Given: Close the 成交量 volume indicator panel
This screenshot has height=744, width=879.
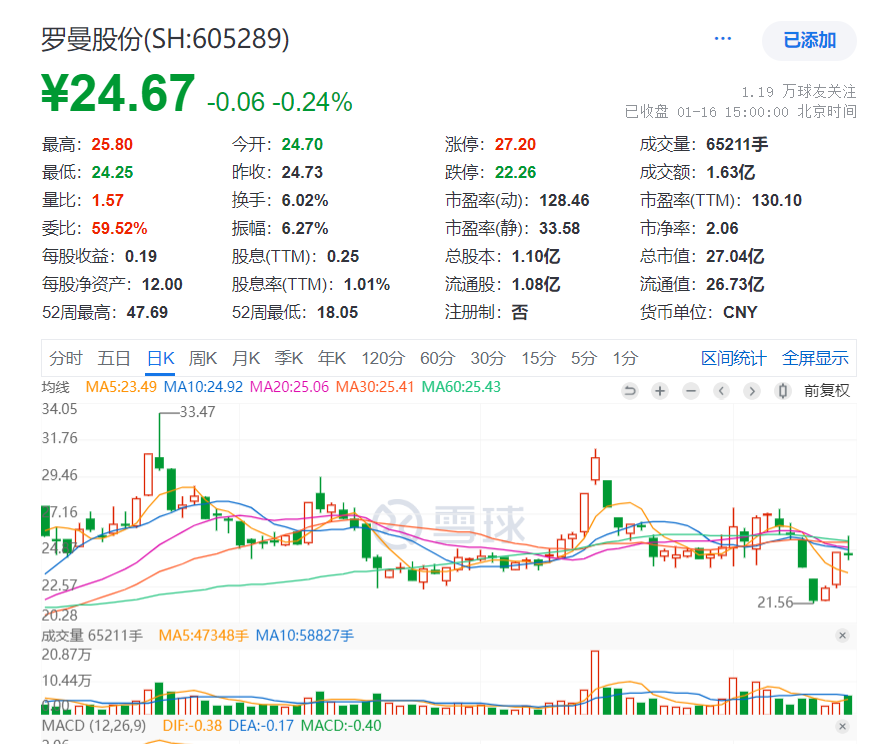Looking at the screenshot, I should (x=842, y=635).
